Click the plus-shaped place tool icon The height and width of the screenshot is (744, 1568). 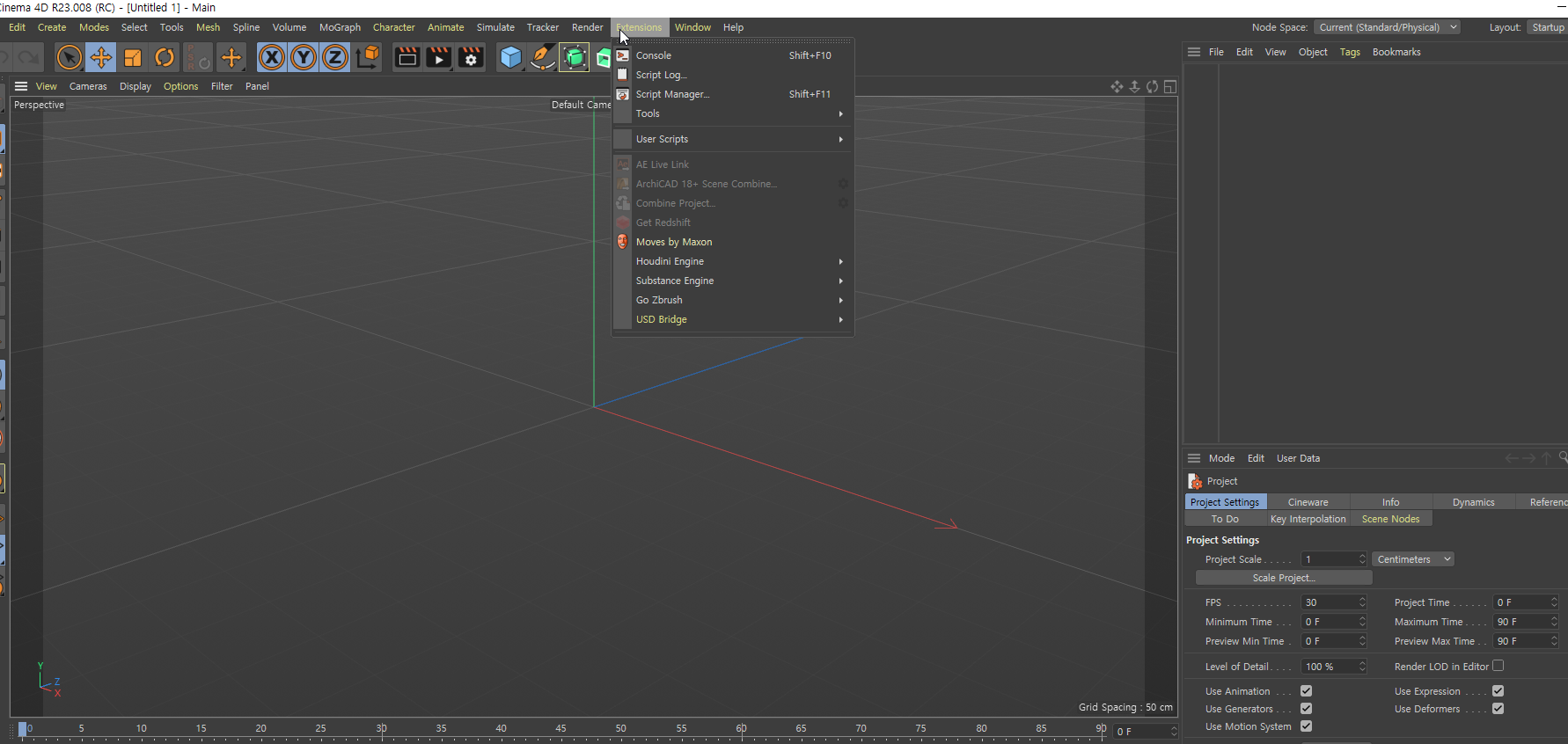click(x=231, y=58)
